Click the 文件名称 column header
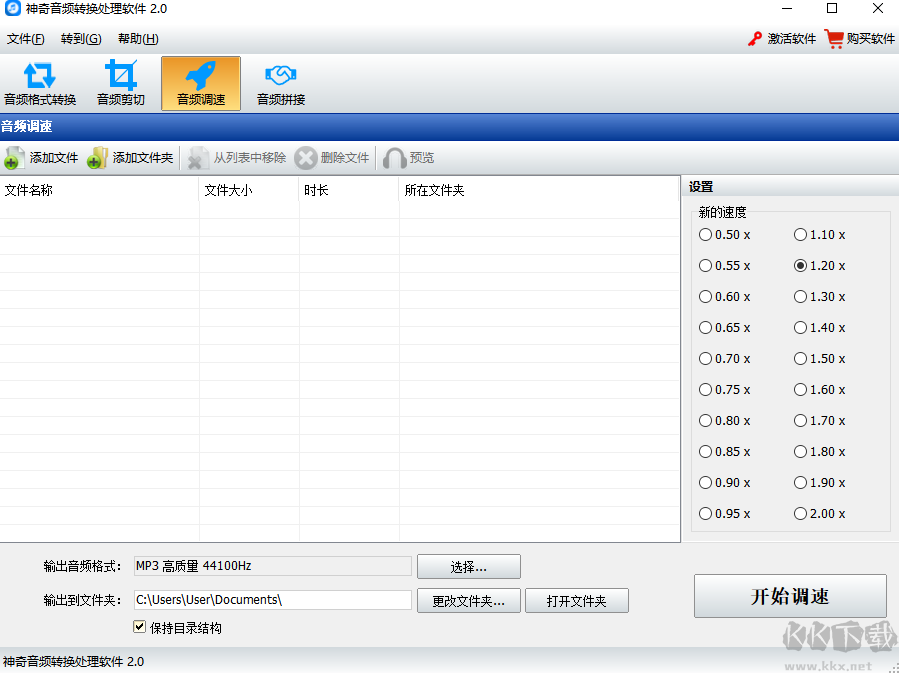This screenshot has width=899, height=673. (x=99, y=190)
